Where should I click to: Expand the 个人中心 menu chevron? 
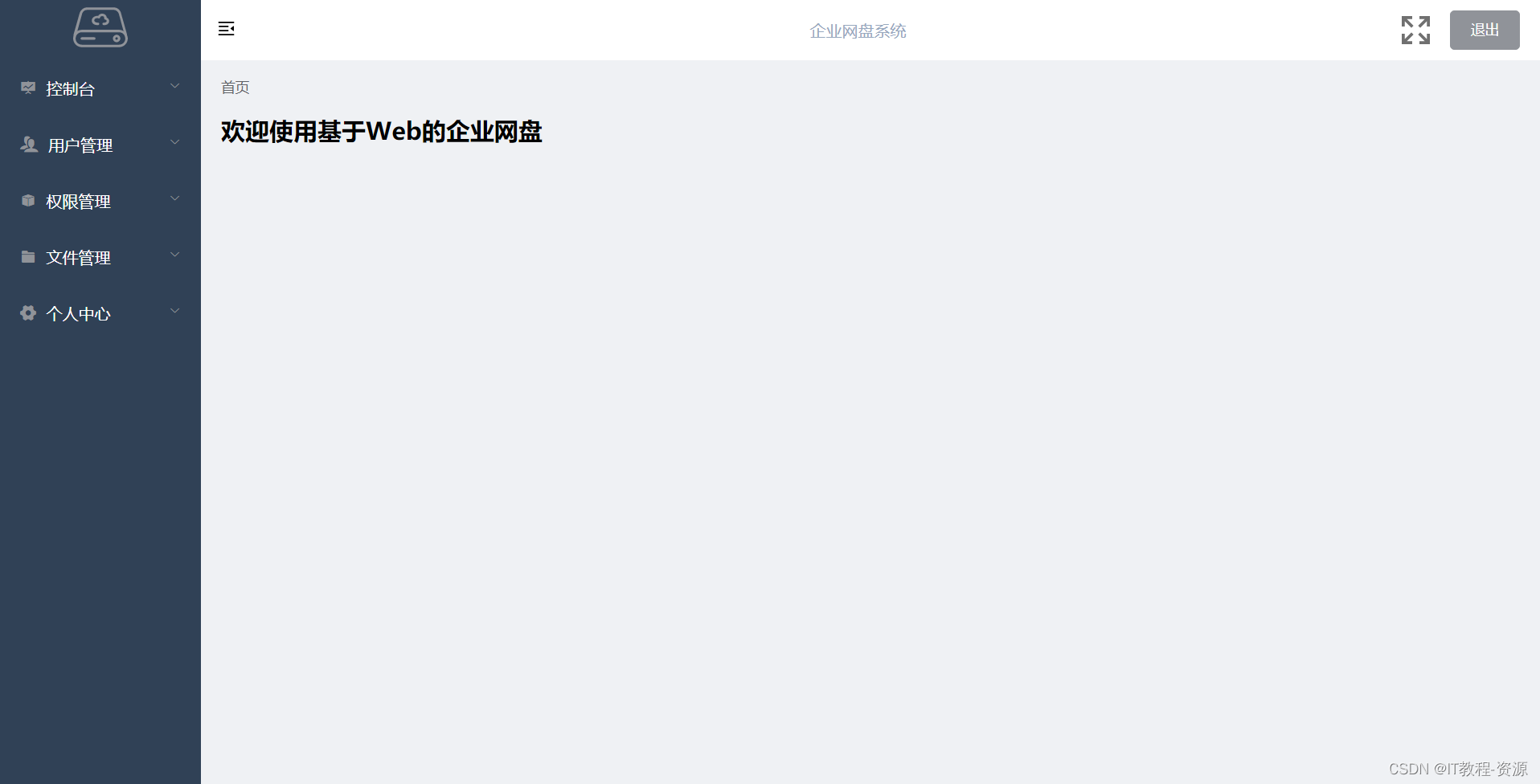(x=175, y=311)
